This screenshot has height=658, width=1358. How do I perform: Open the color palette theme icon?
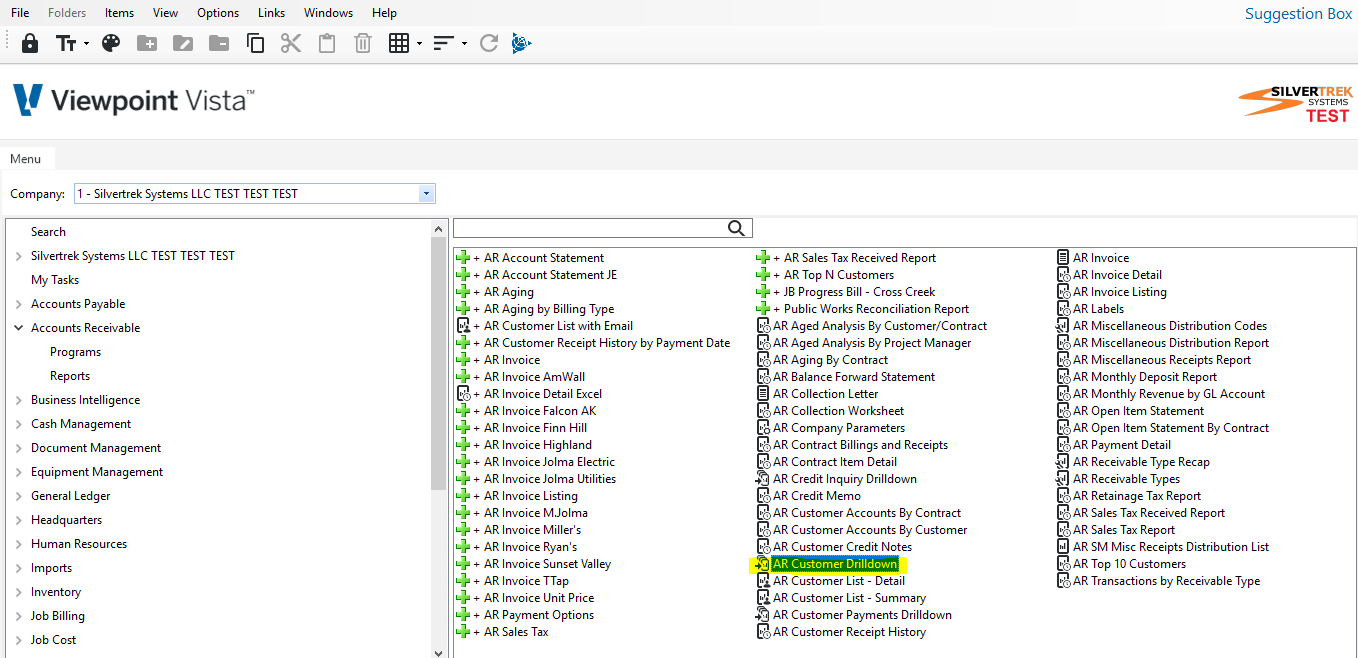pyautogui.click(x=111, y=43)
